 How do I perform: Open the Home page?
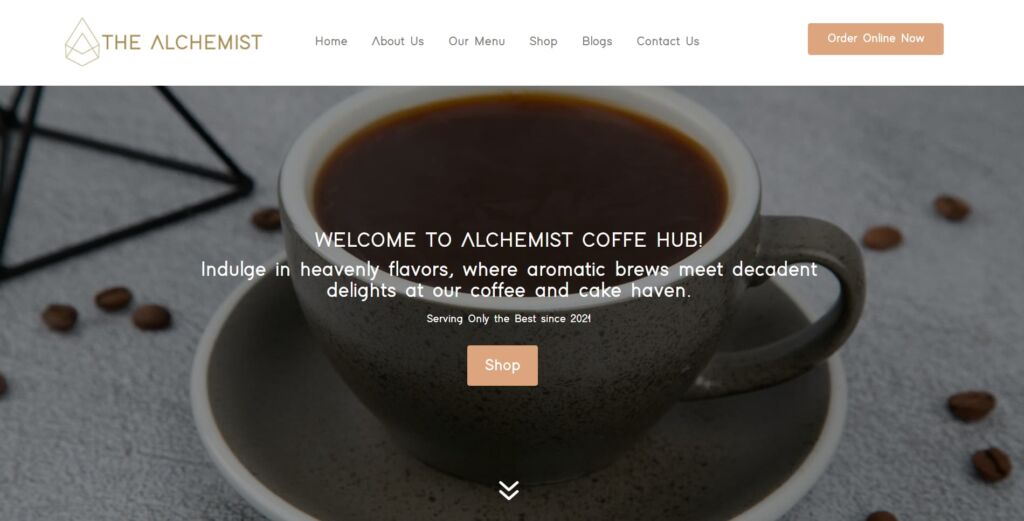click(331, 41)
